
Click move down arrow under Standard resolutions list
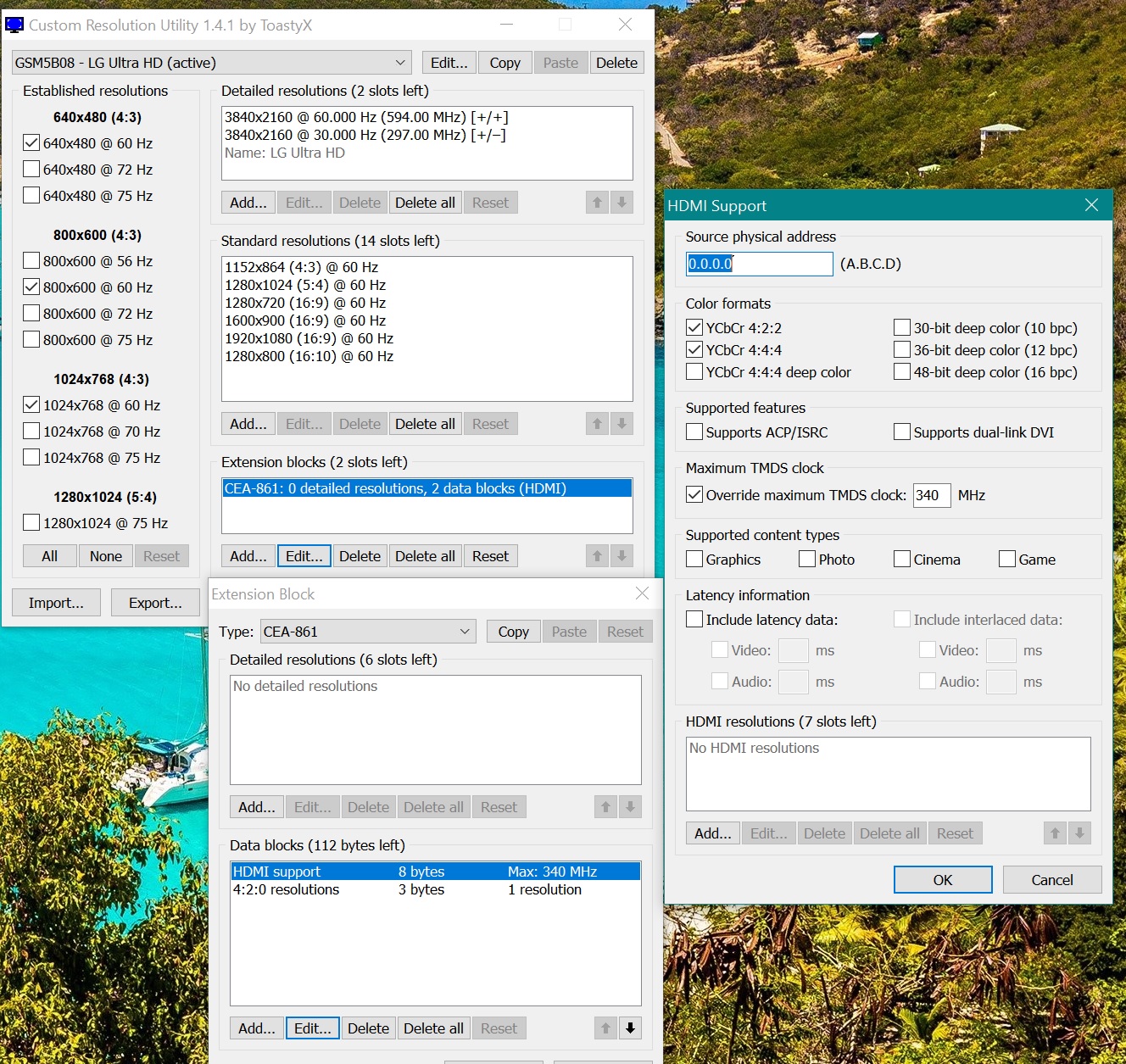pos(622,424)
